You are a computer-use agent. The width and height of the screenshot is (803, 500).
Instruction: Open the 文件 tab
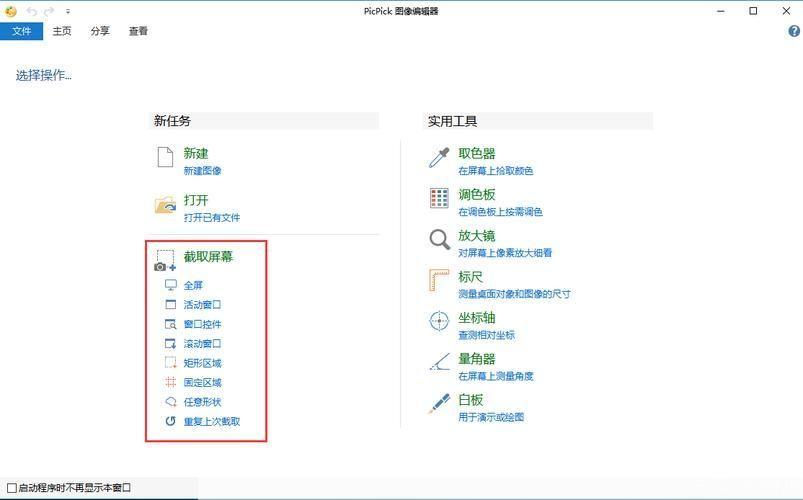coord(22,31)
